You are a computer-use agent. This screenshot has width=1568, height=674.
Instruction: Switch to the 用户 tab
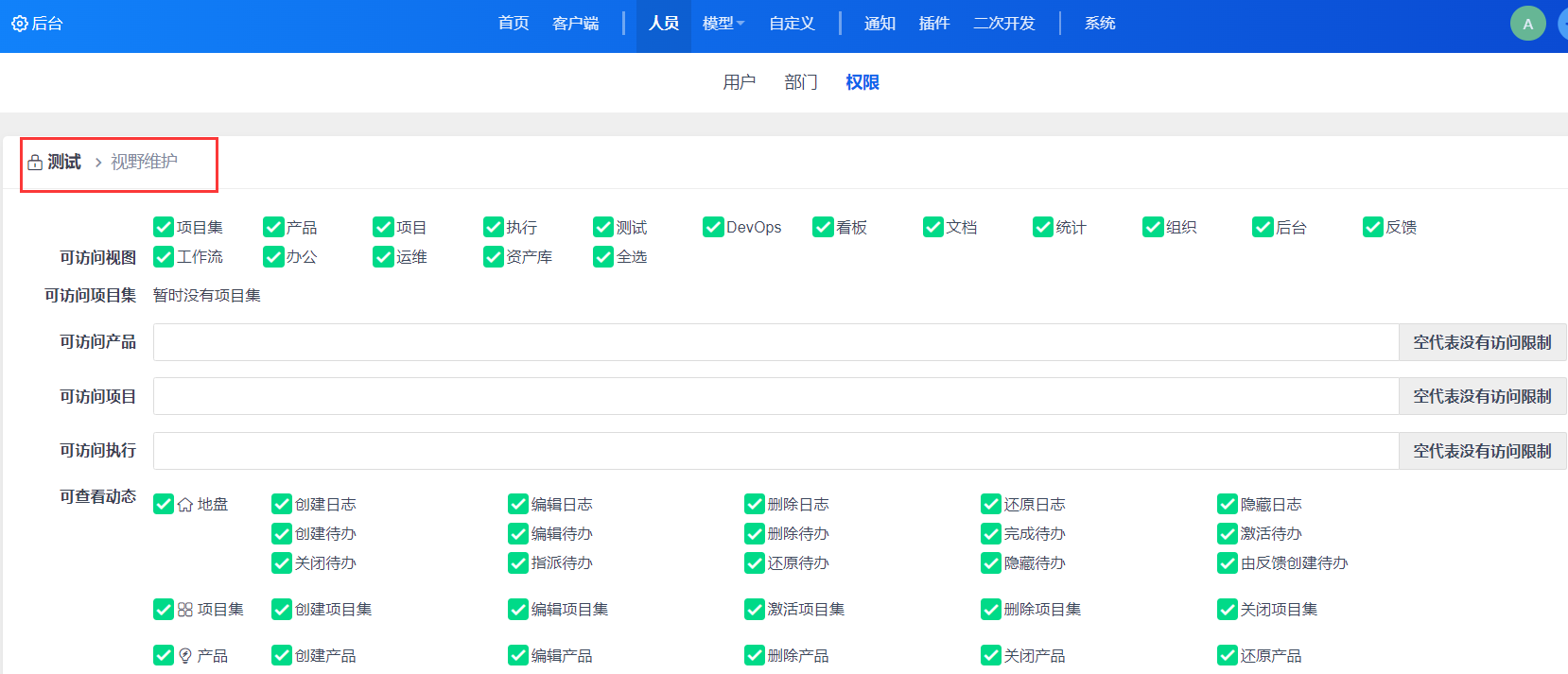739,82
